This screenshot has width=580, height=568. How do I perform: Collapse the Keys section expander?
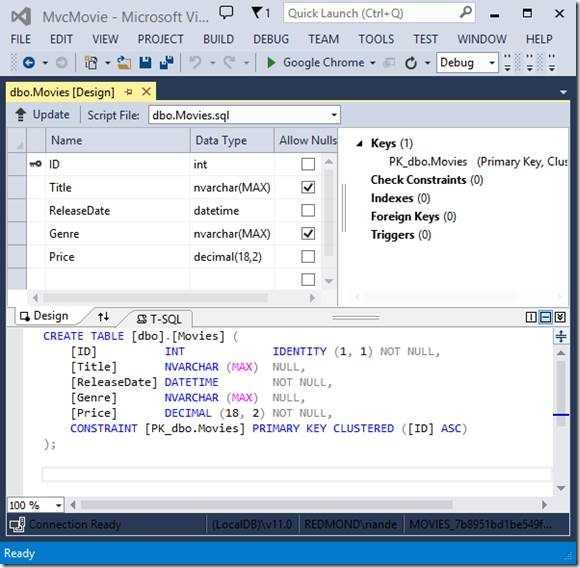point(359,143)
